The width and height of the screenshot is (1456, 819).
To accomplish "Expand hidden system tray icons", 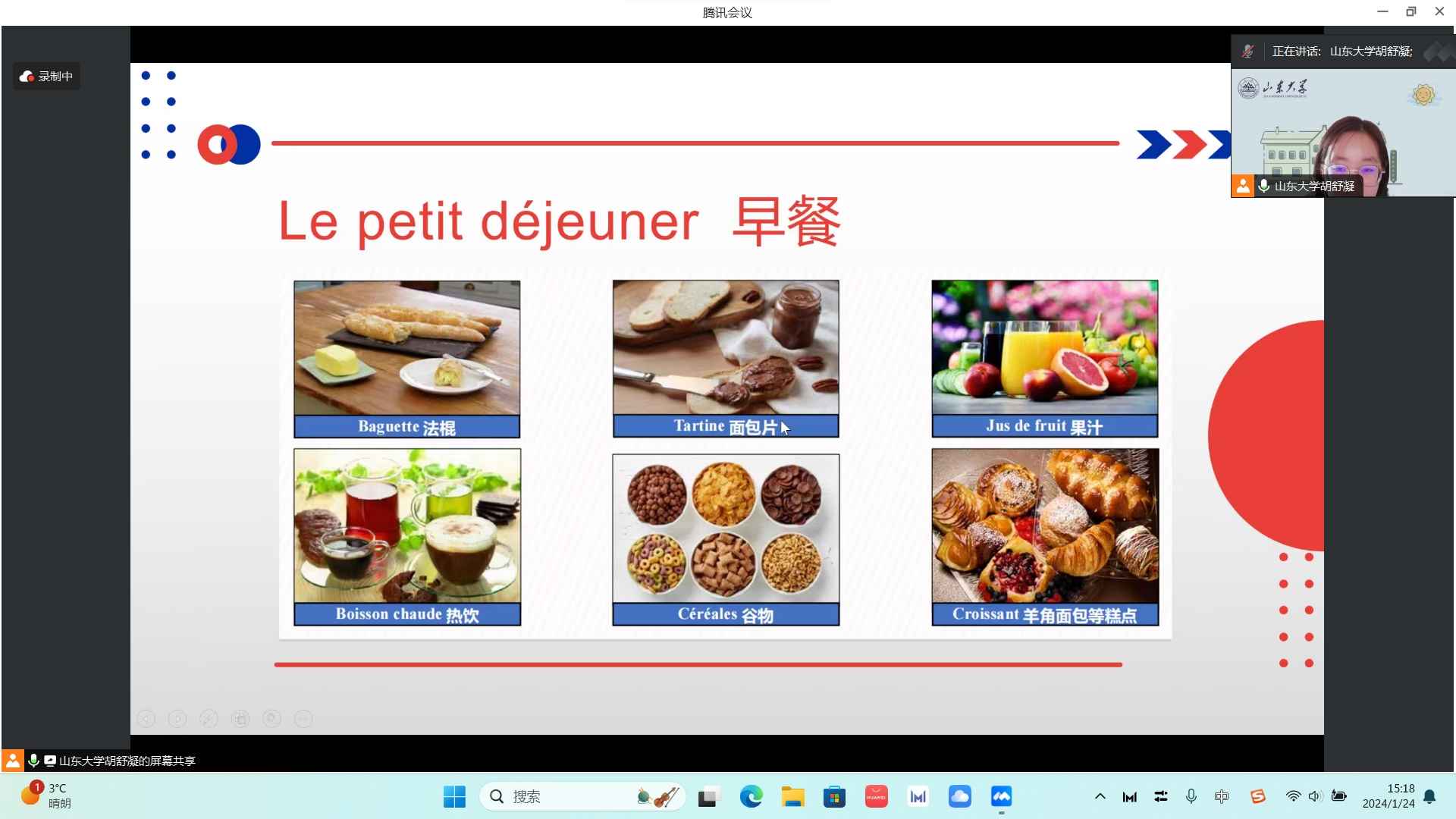I will point(1100,796).
